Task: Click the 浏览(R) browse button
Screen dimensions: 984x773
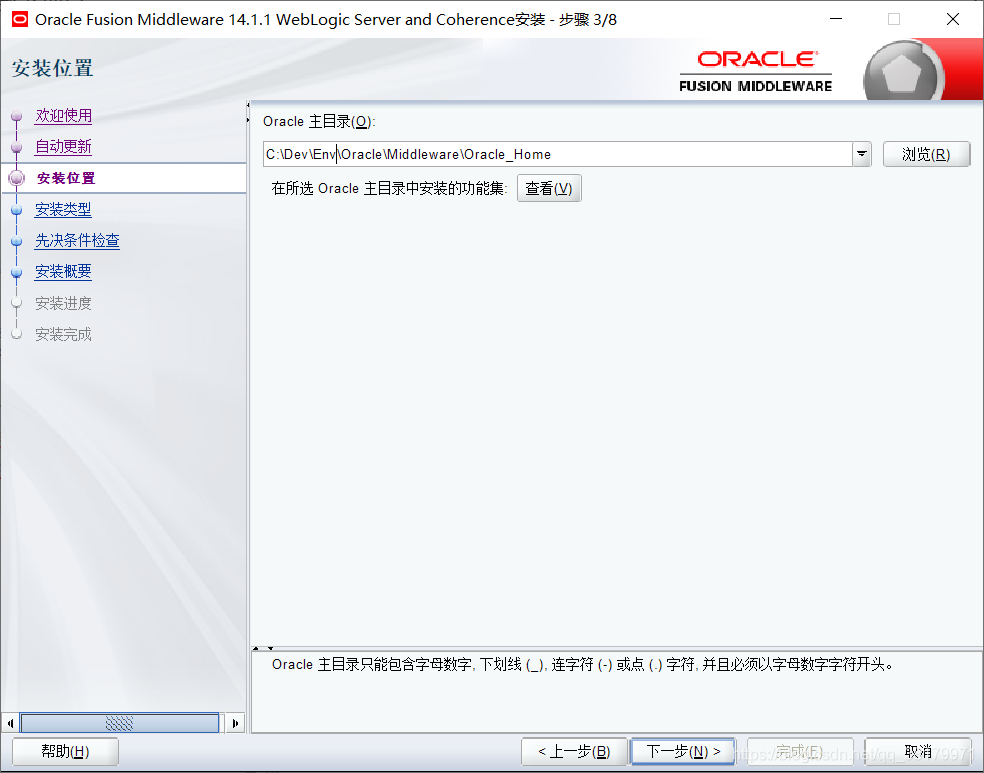Action: tap(926, 154)
